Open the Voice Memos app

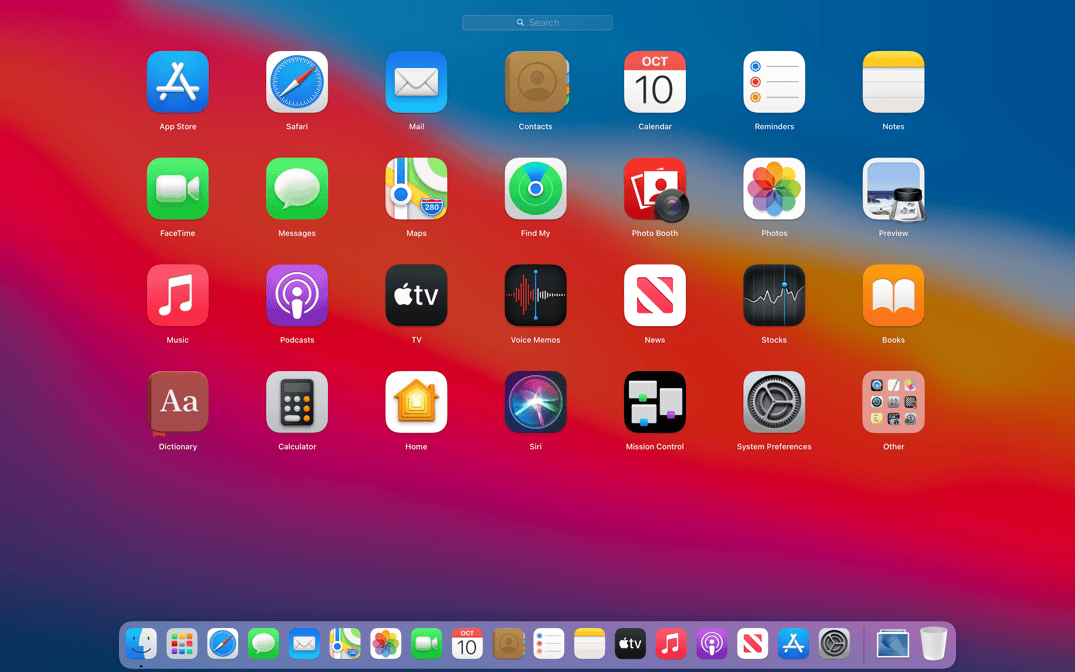pos(535,296)
